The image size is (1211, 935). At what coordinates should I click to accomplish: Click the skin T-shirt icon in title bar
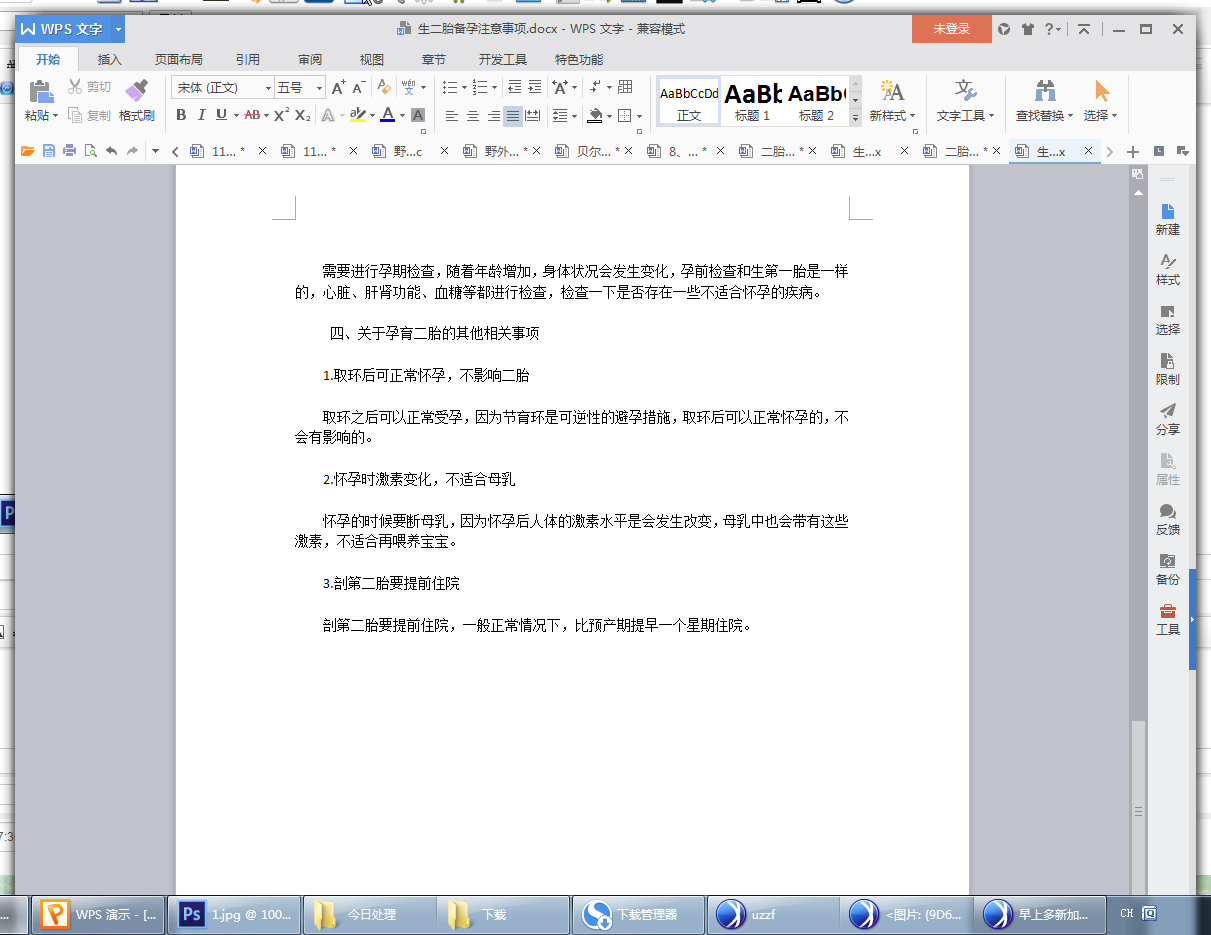(1027, 29)
